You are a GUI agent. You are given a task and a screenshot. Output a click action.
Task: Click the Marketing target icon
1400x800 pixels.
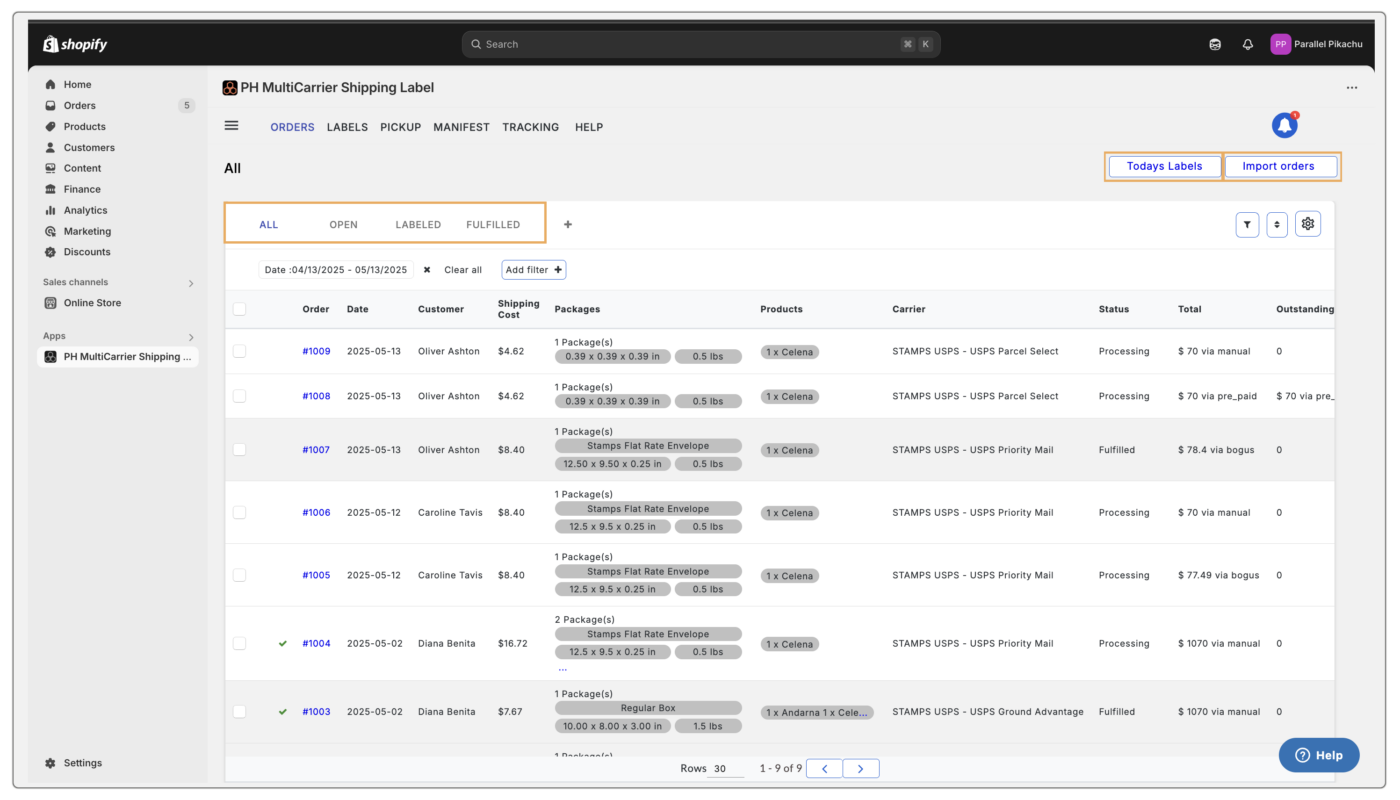pos(51,232)
